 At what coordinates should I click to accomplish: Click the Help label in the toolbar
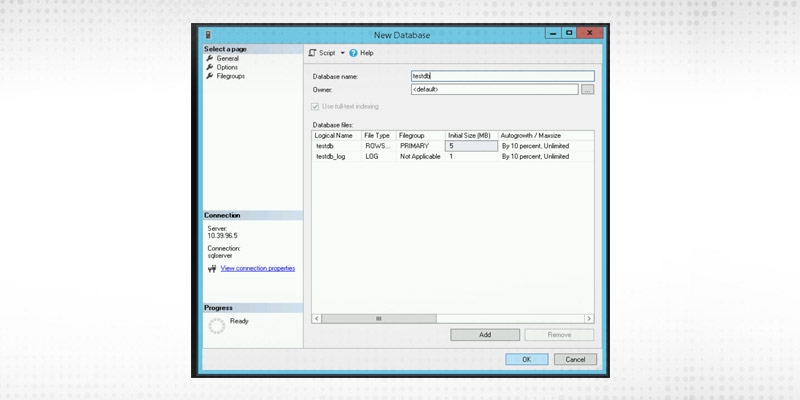point(367,53)
